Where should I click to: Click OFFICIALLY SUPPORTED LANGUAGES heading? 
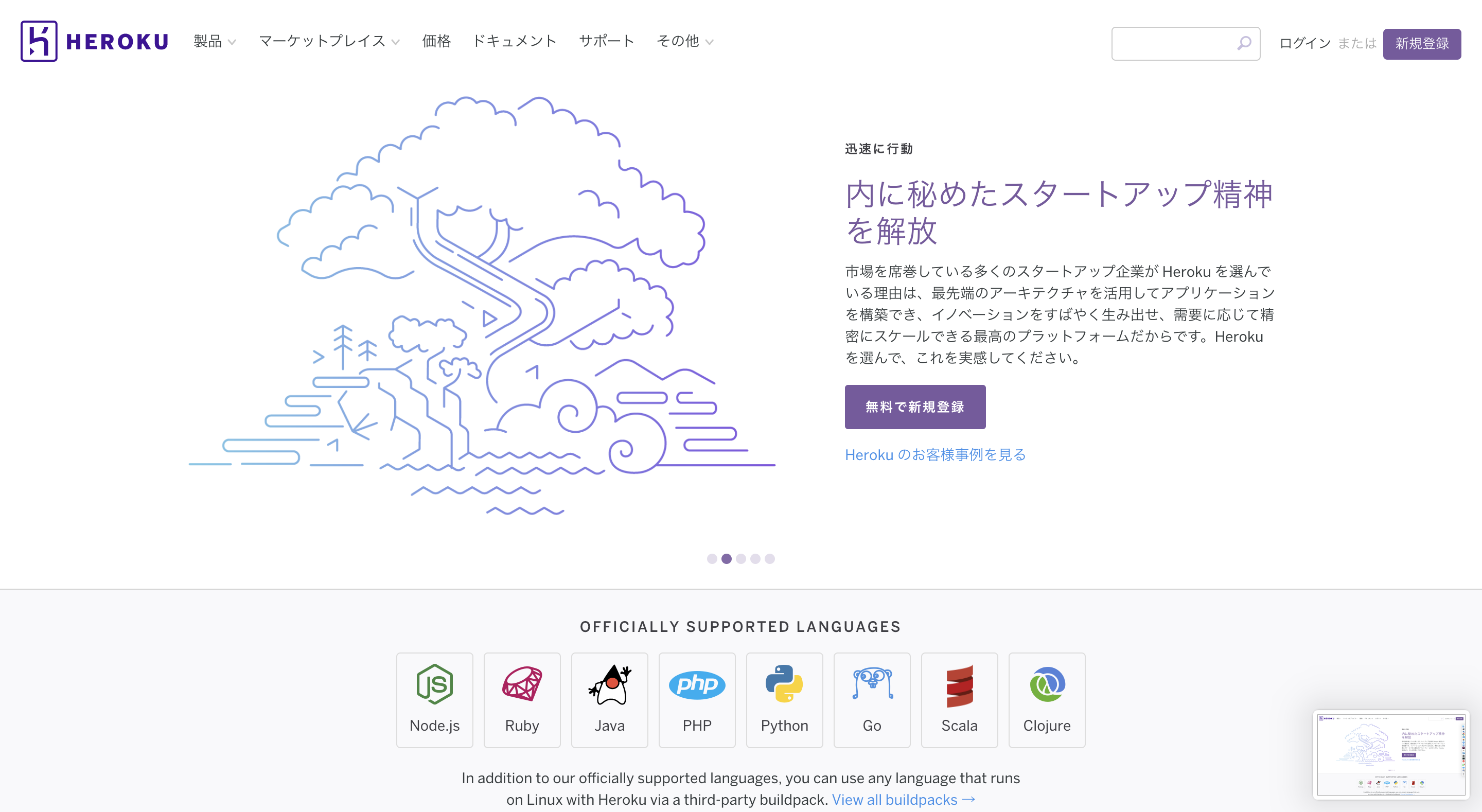pyautogui.click(x=740, y=626)
